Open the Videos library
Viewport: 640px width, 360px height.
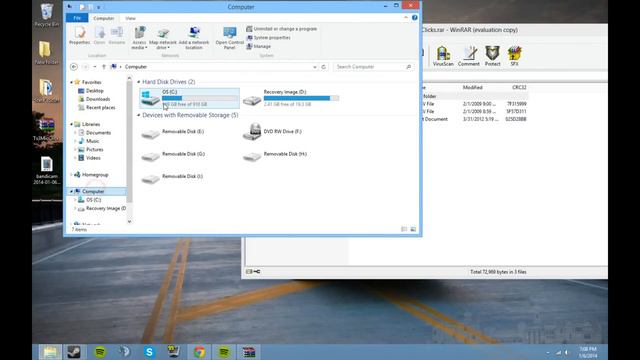coord(89,158)
